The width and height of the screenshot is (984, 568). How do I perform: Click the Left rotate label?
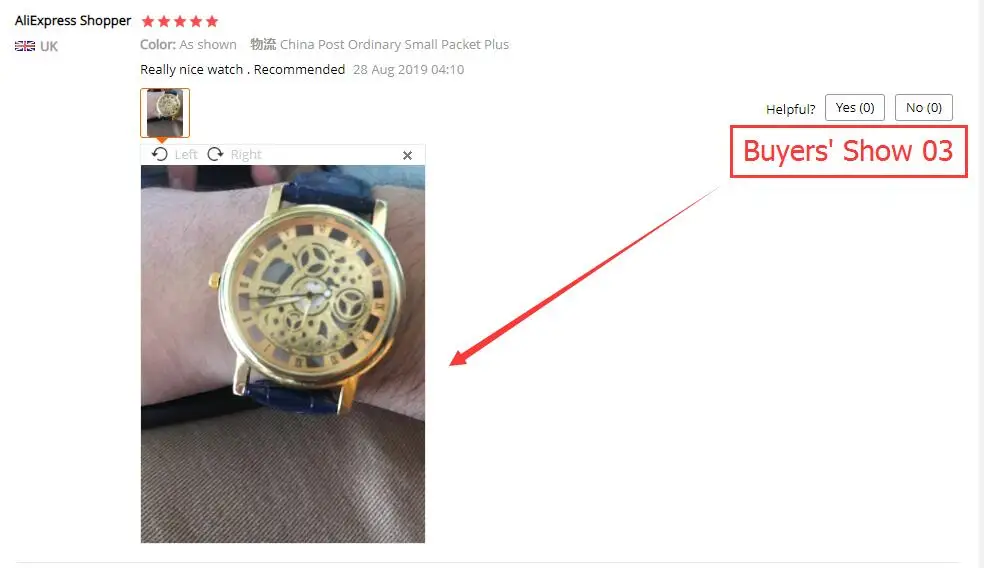point(186,154)
